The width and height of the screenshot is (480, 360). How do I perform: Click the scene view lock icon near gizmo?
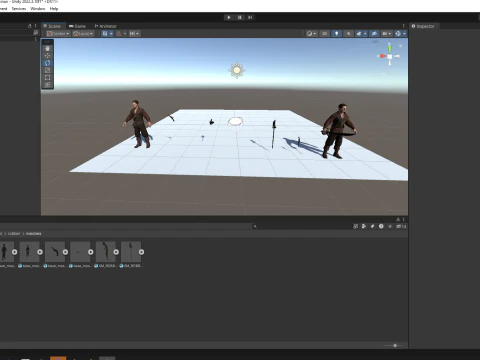coord(400,46)
